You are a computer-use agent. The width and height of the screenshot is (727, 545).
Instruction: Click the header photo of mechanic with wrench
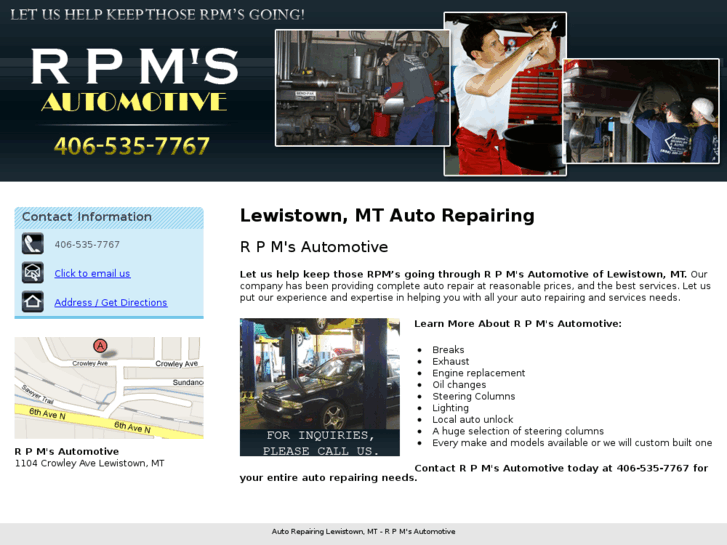point(505,94)
